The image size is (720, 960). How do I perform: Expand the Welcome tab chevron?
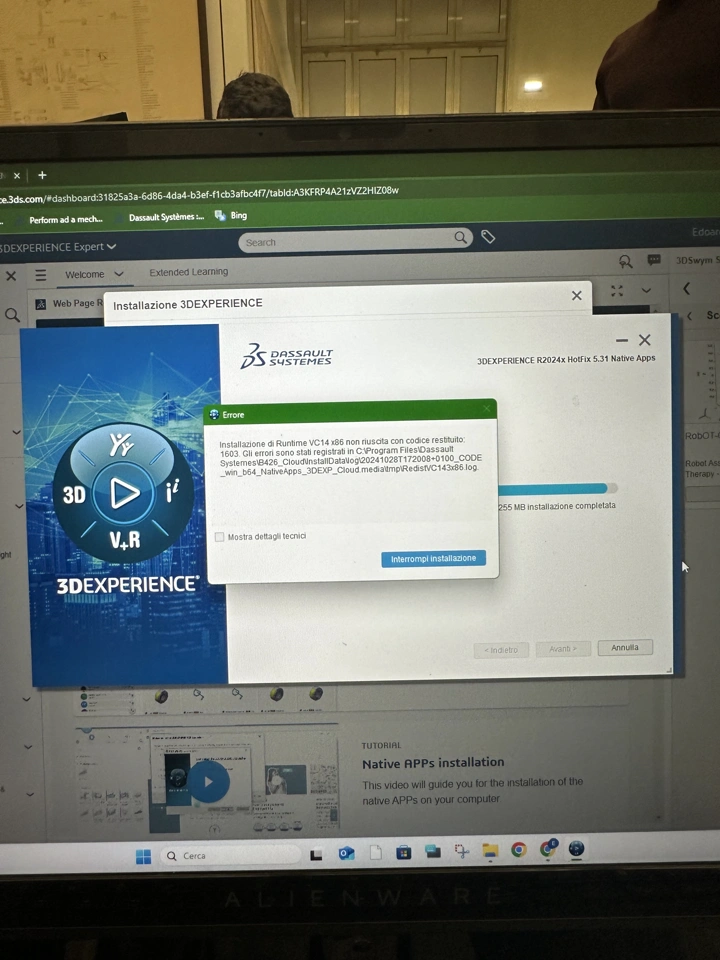click(119, 274)
